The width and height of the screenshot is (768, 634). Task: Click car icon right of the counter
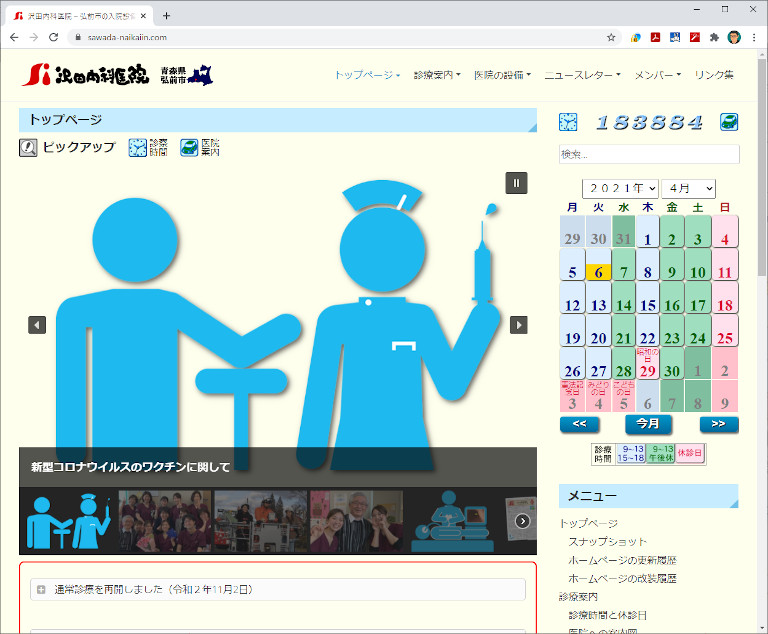pos(729,122)
